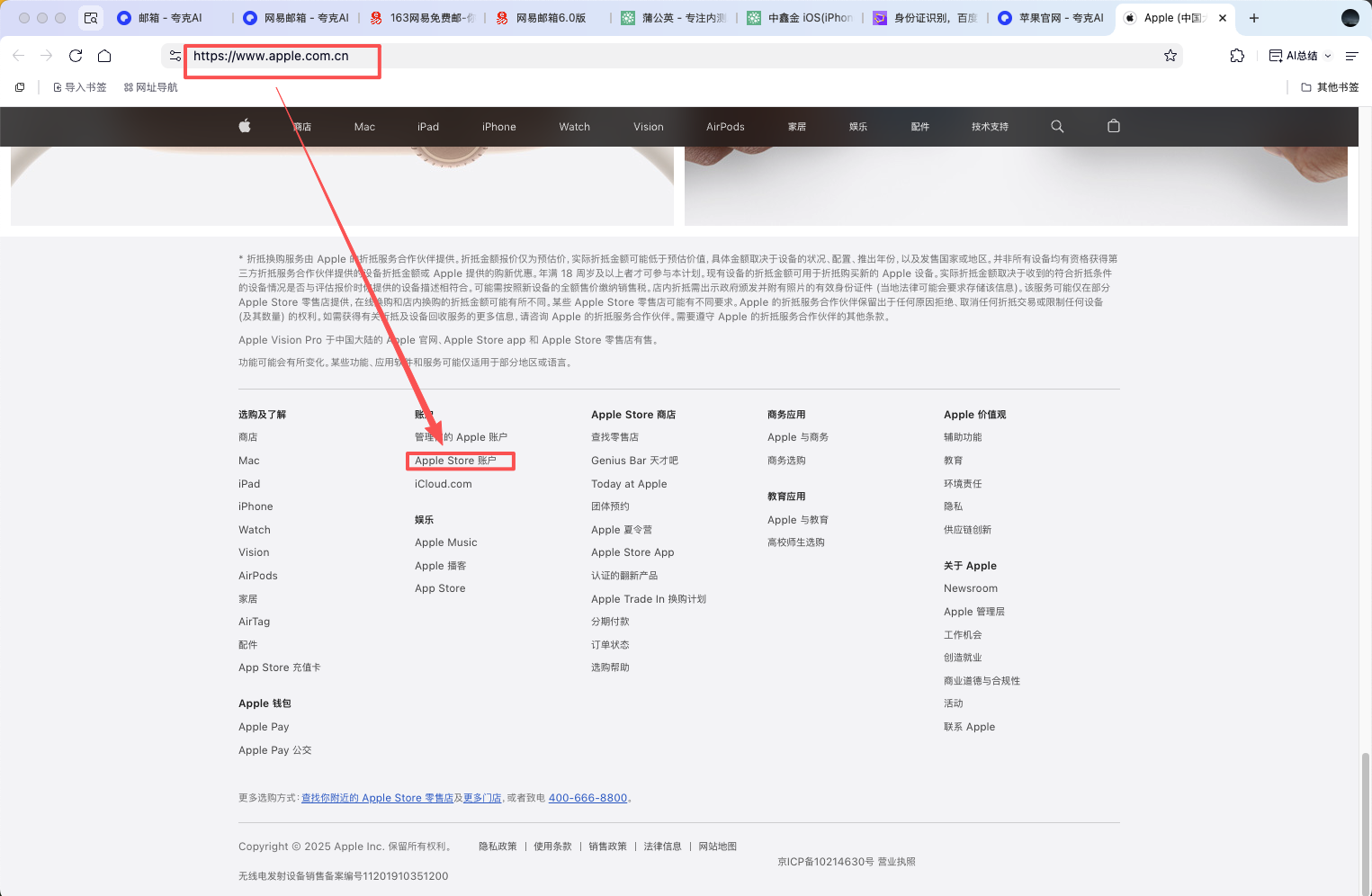Switch to the 163网易免费邮 tab
This screenshot has height=896, width=1372.
pyautogui.click(x=423, y=18)
